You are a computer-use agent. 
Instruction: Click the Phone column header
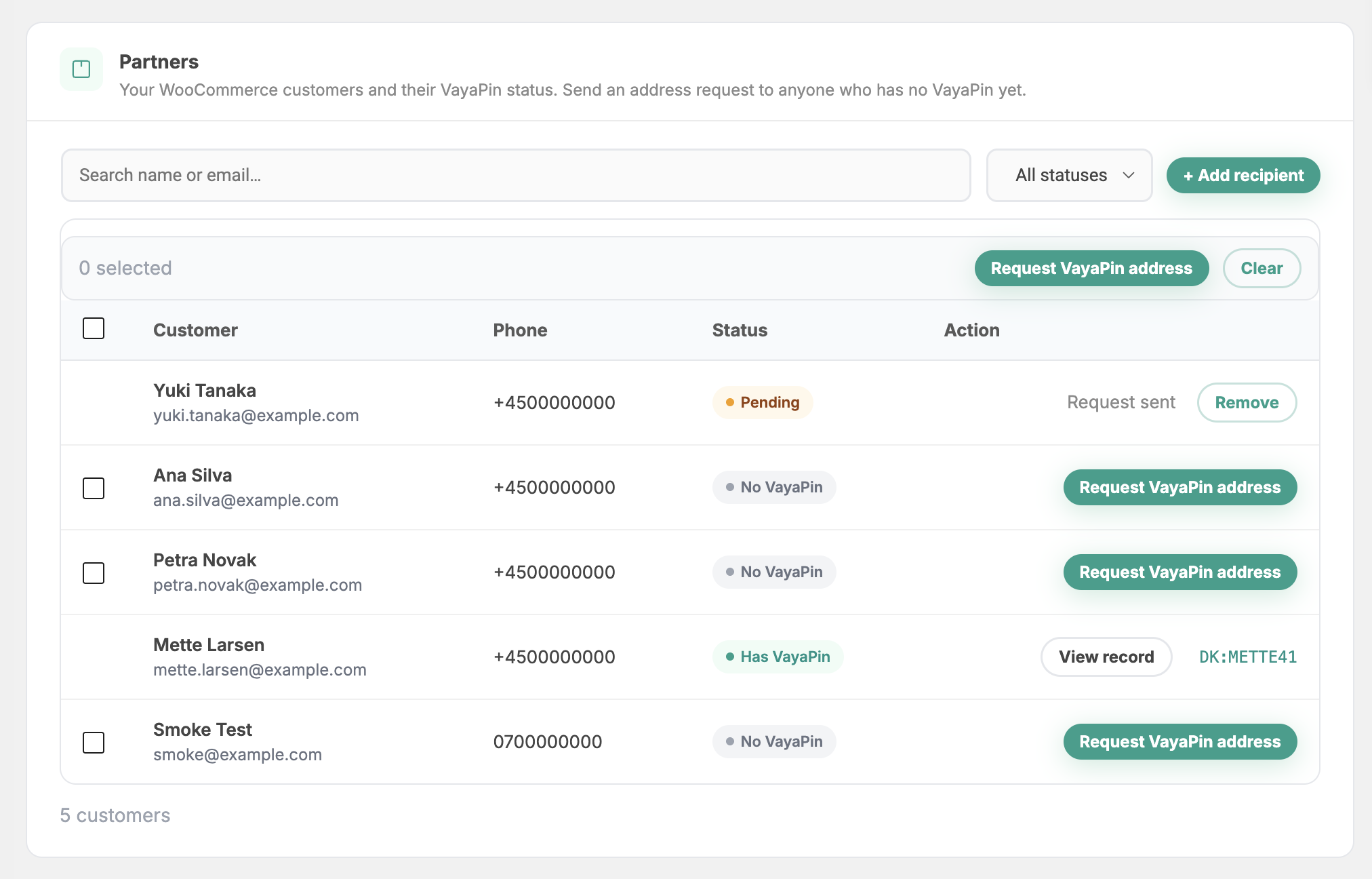(x=520, y=330)
